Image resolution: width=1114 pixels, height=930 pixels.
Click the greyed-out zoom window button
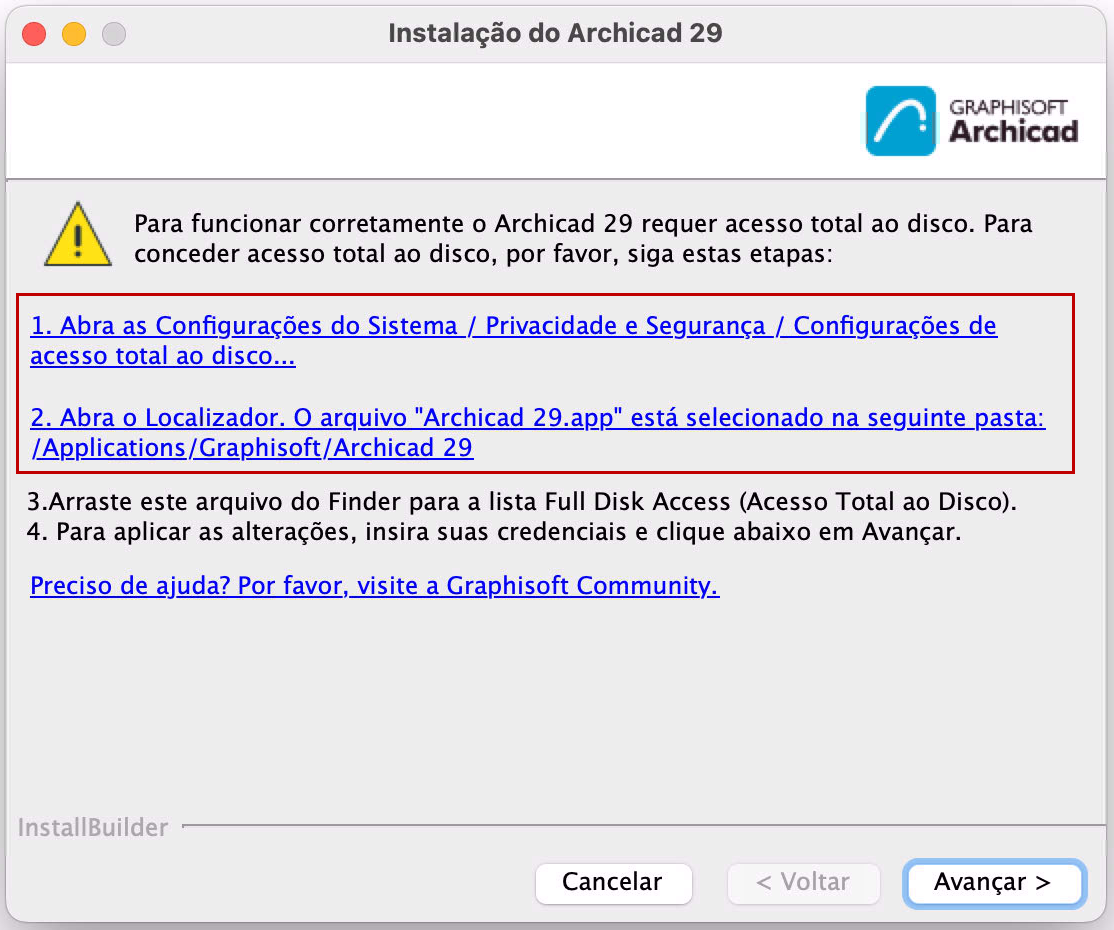click(x=114, y=33)
